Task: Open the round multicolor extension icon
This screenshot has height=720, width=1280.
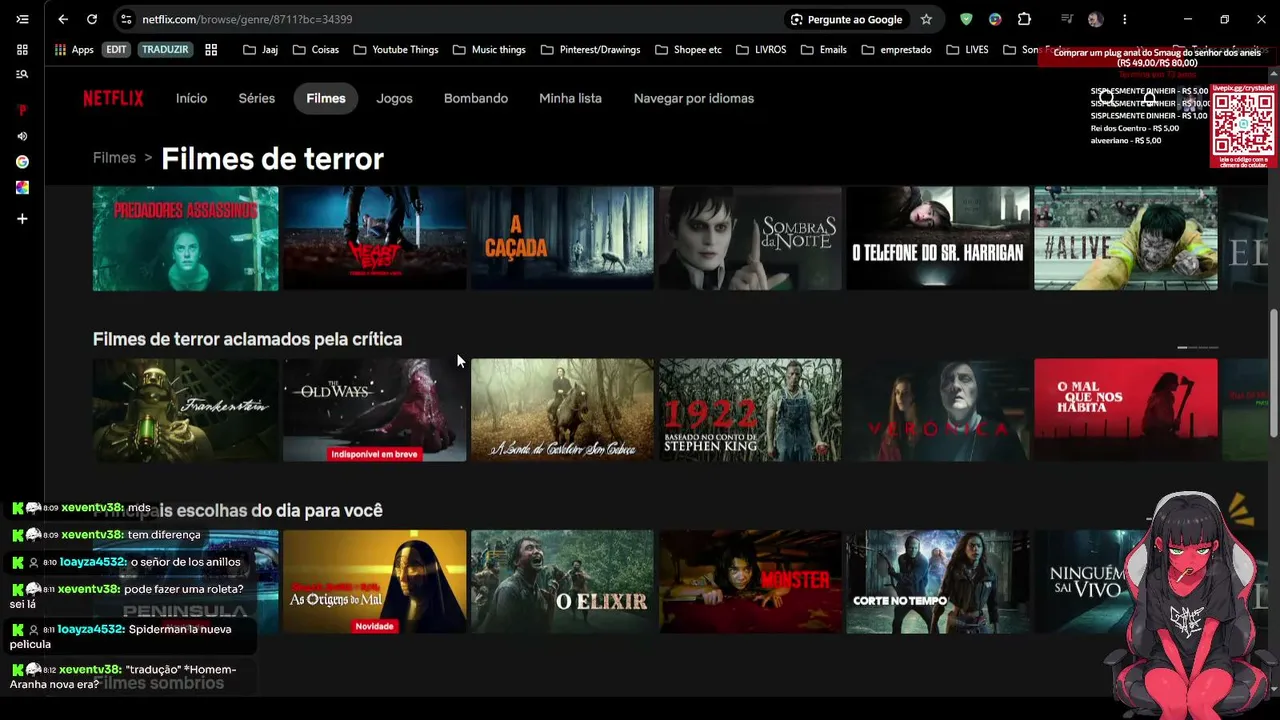Action: 995,19
